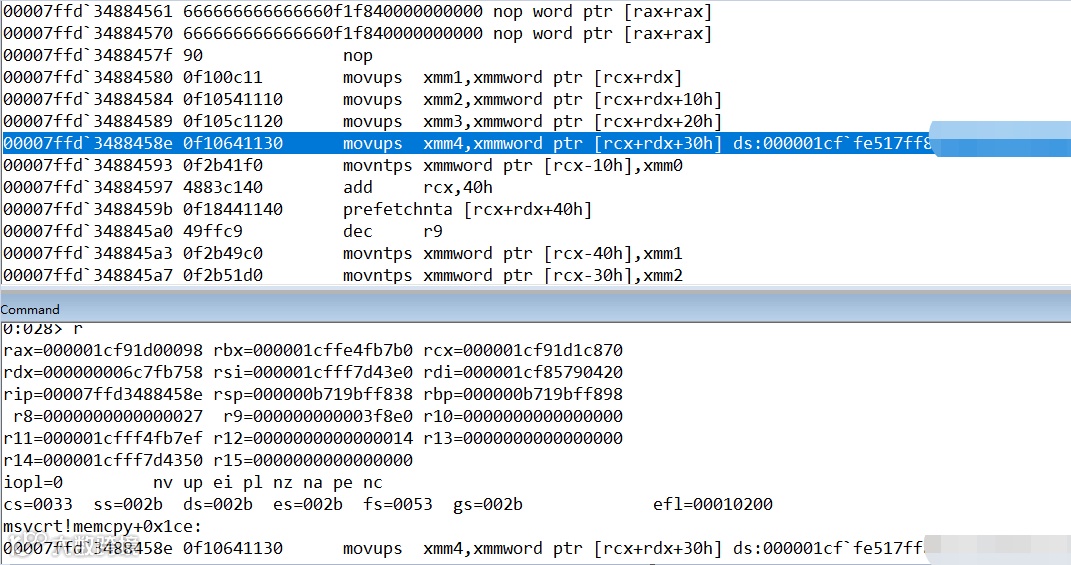Click the ss=002b segment value
The height and width of the screenshot is (565, 1071).
pos(128,504)
